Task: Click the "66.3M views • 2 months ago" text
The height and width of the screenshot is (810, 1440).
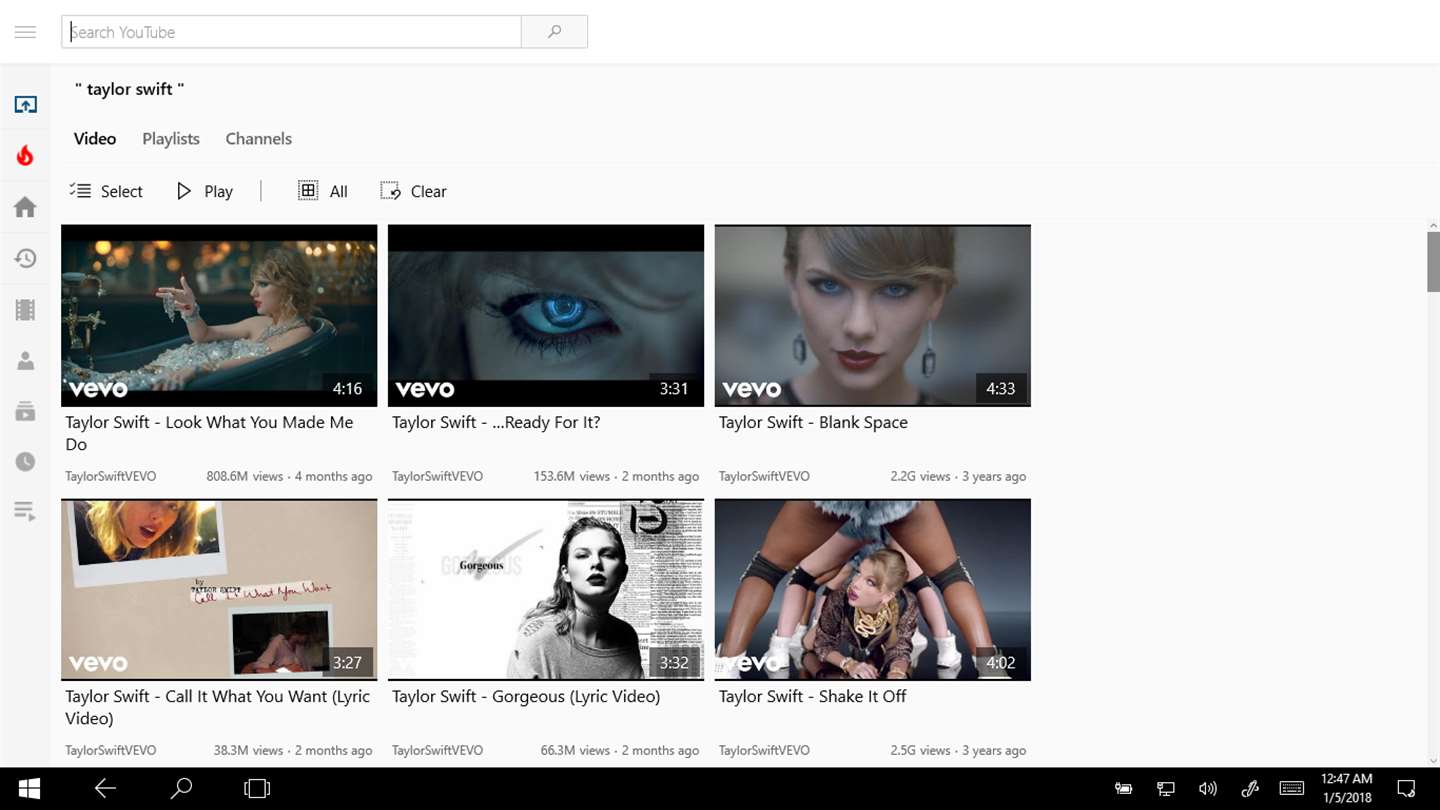Action: point(620,750)
